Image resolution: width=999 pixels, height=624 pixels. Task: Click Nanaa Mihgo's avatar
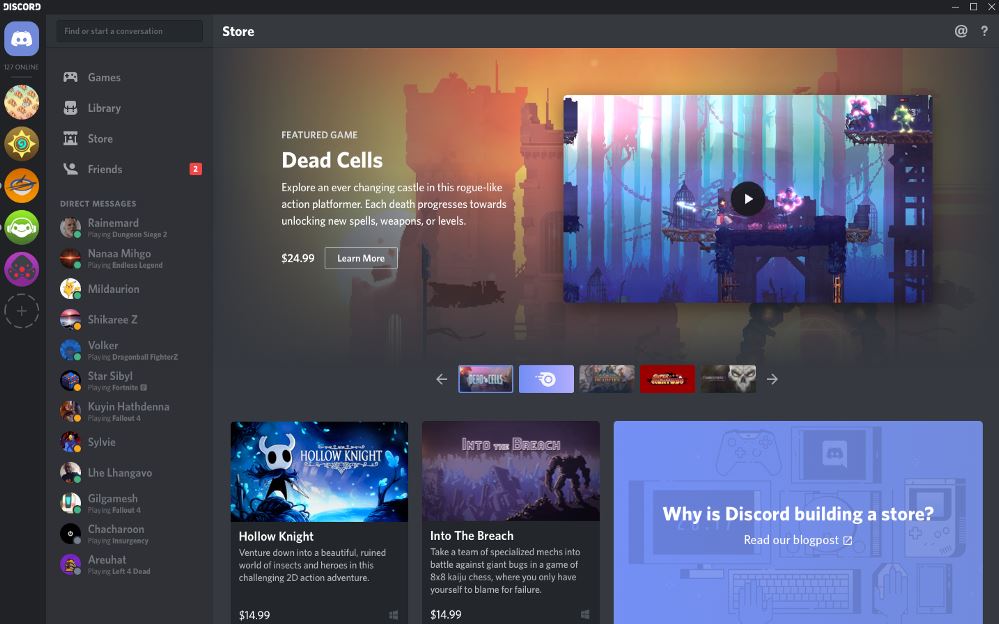pos(70,258)
